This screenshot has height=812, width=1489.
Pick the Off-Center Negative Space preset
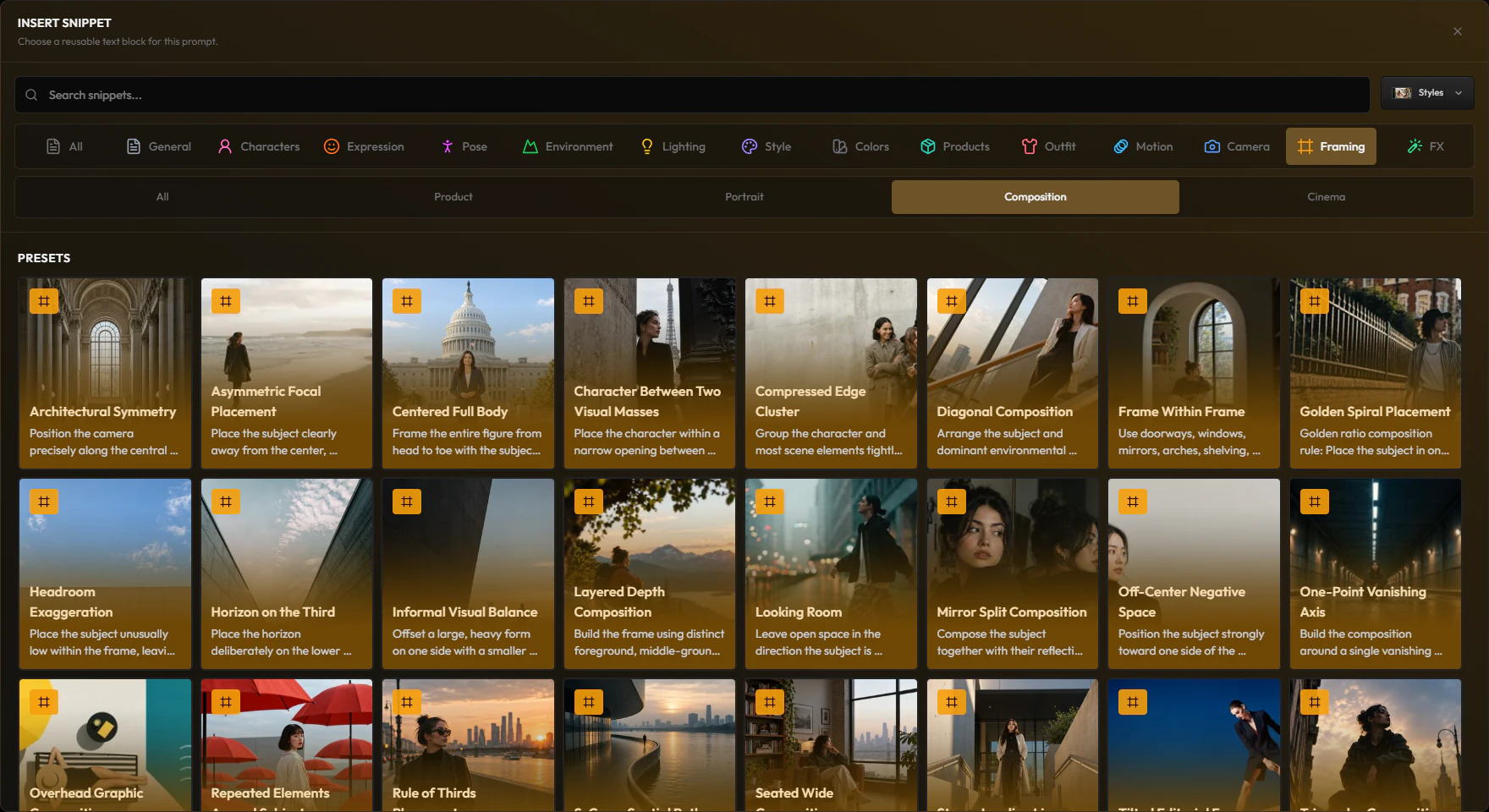click(1194, 573)
